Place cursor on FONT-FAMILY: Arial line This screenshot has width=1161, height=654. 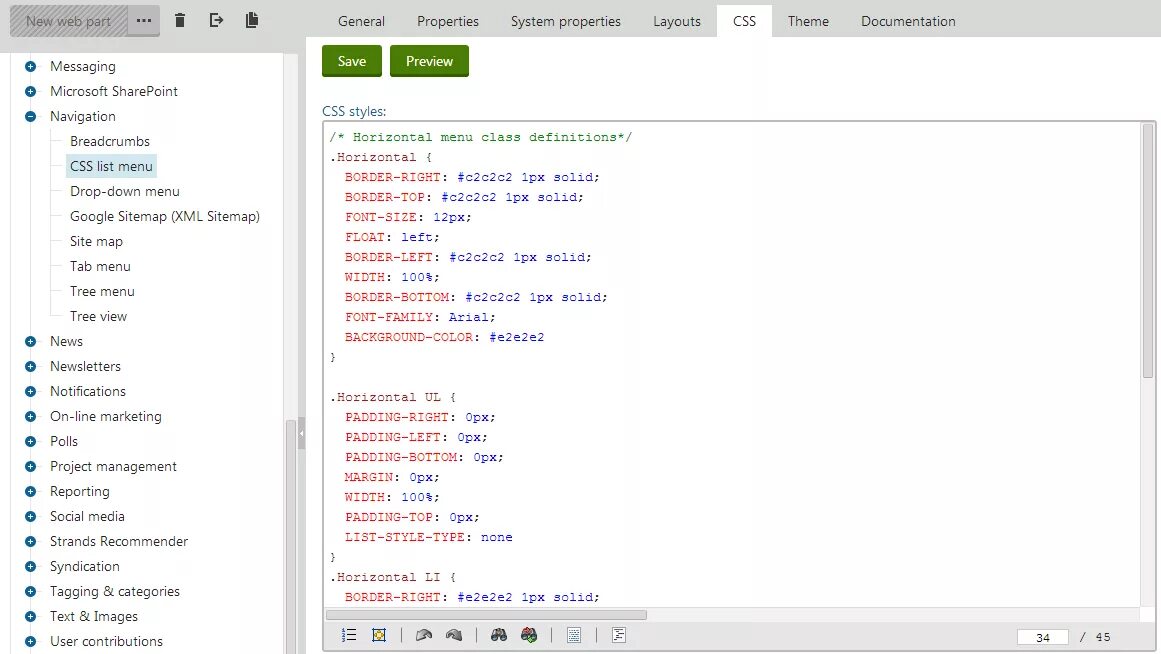tap(420, 317)
